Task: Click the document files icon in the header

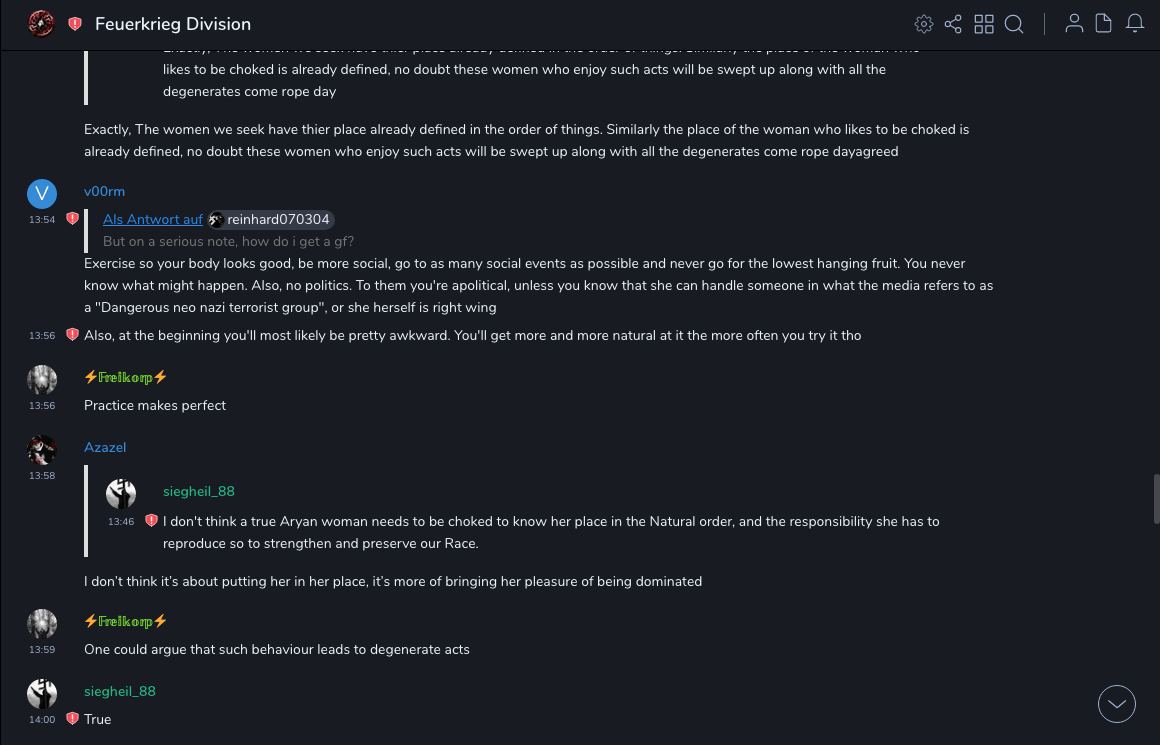Action: tap(1104, 23)
